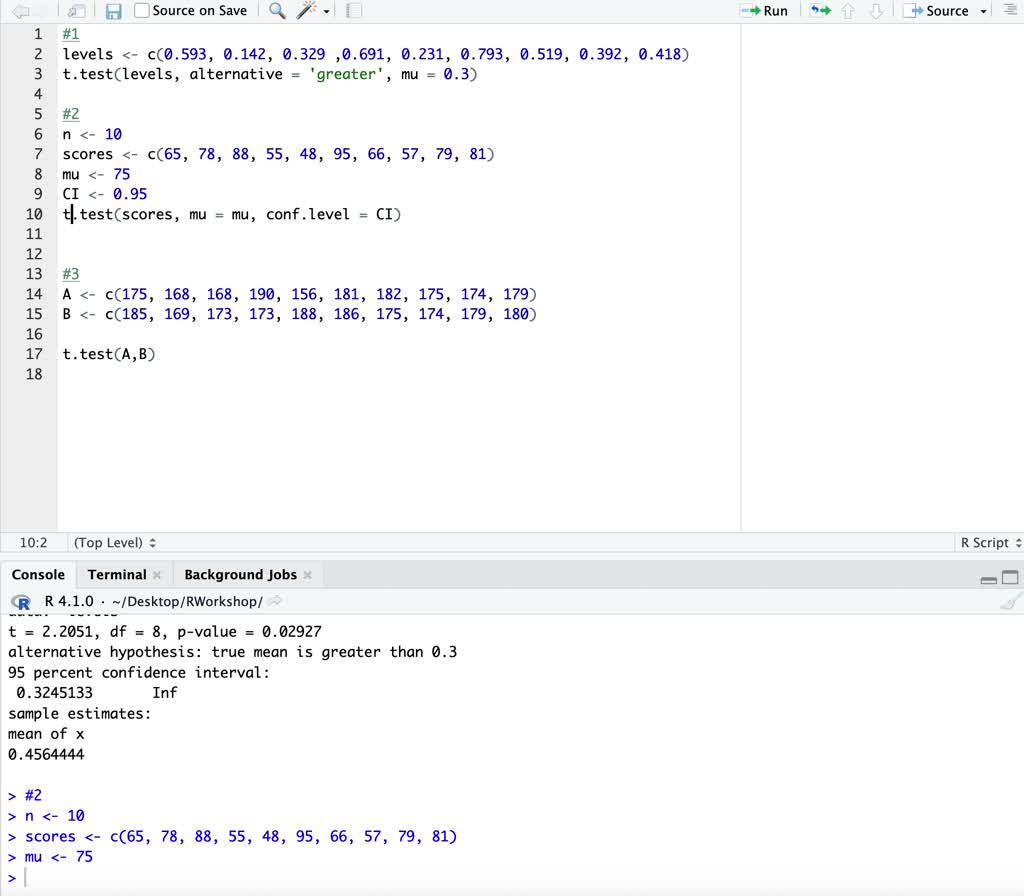The image size is (1024, 896).
Task: Close the Terminal tab
Action: pos(157,575)
